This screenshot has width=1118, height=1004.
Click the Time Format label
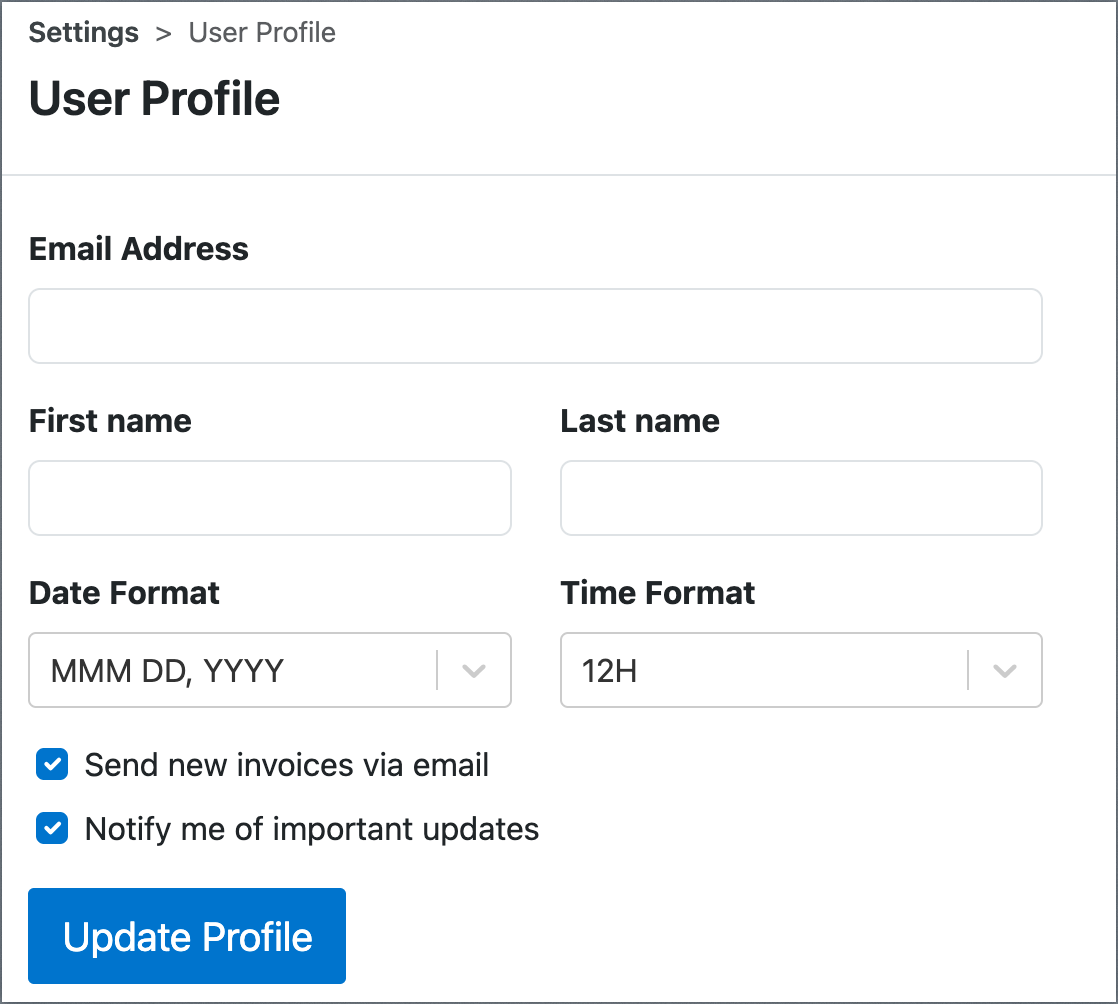(657, 593)
